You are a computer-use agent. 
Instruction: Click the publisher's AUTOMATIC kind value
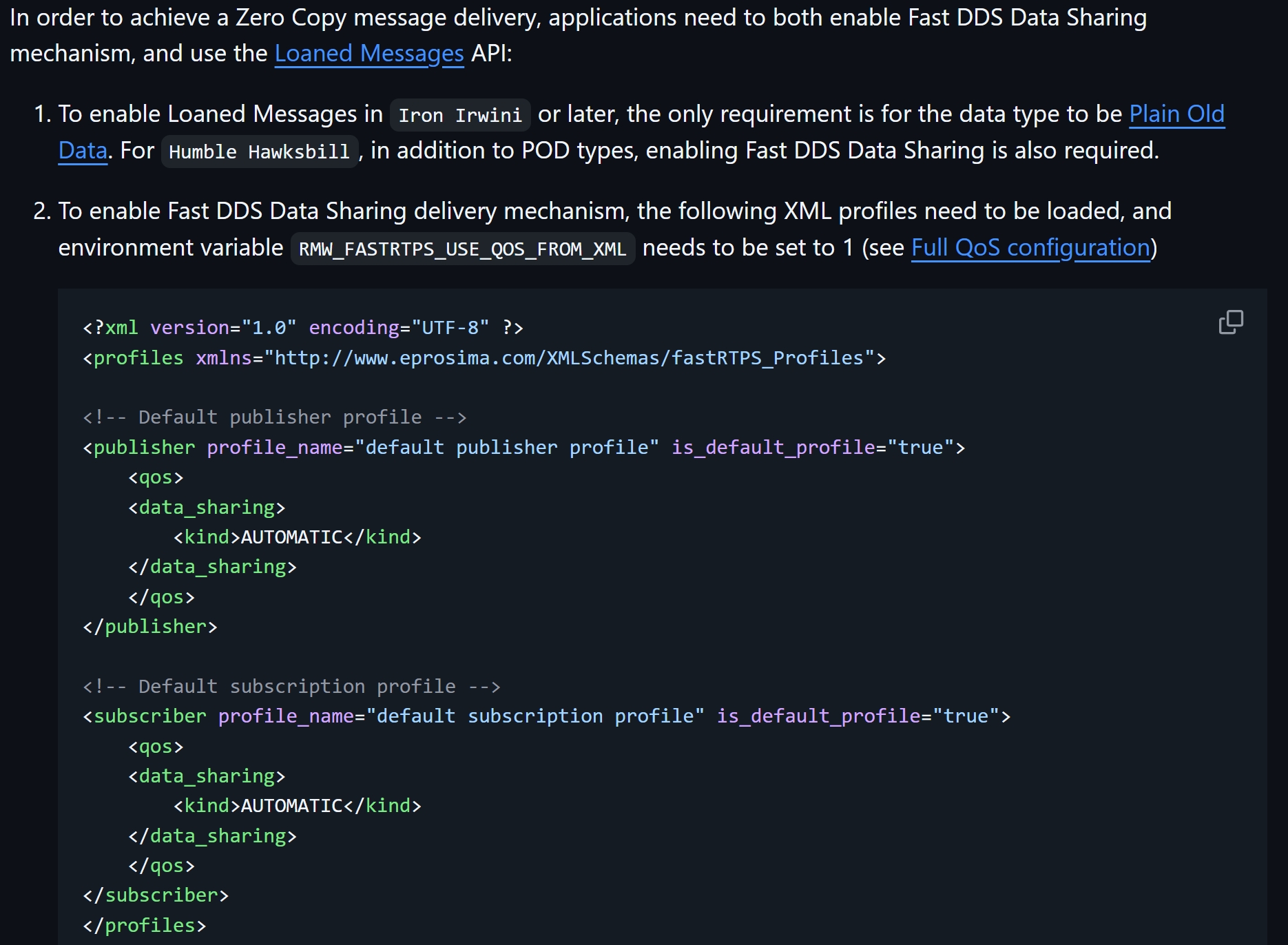pyautogui.click(x=291, y=537)
